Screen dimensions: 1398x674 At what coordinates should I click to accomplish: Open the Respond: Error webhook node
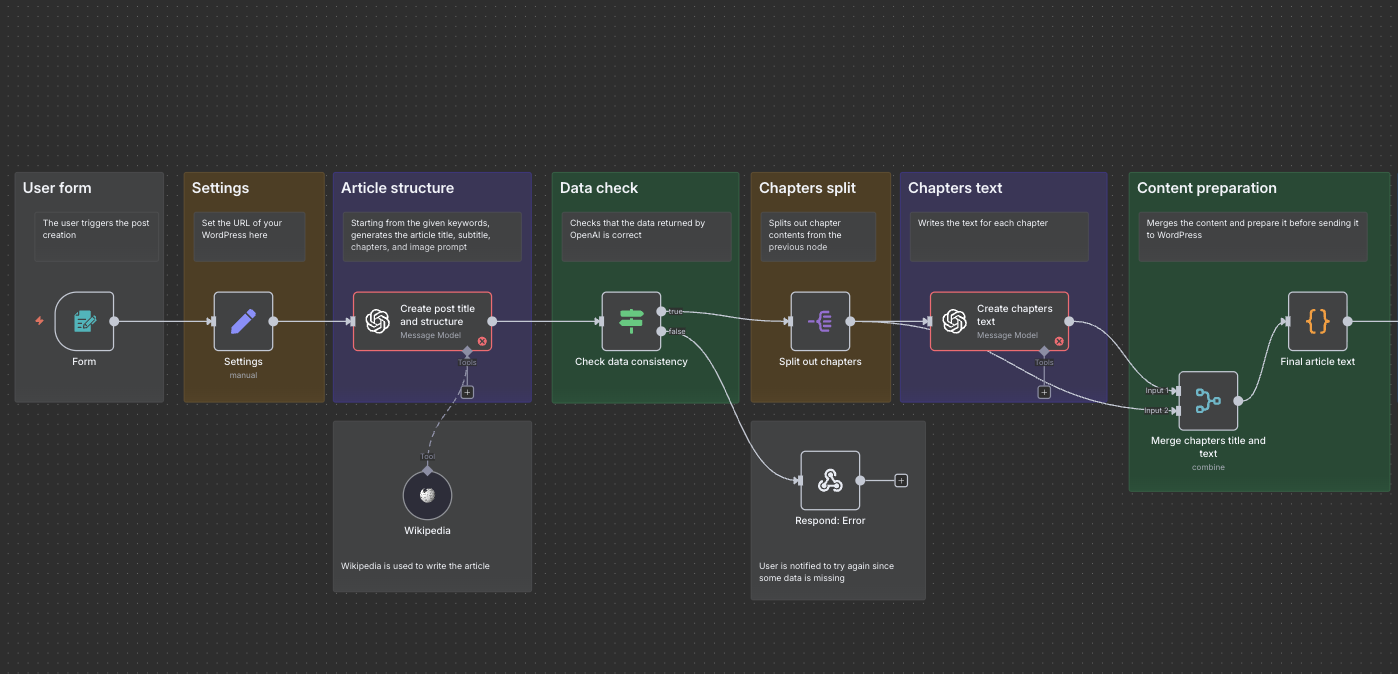(x=830, y=481)
